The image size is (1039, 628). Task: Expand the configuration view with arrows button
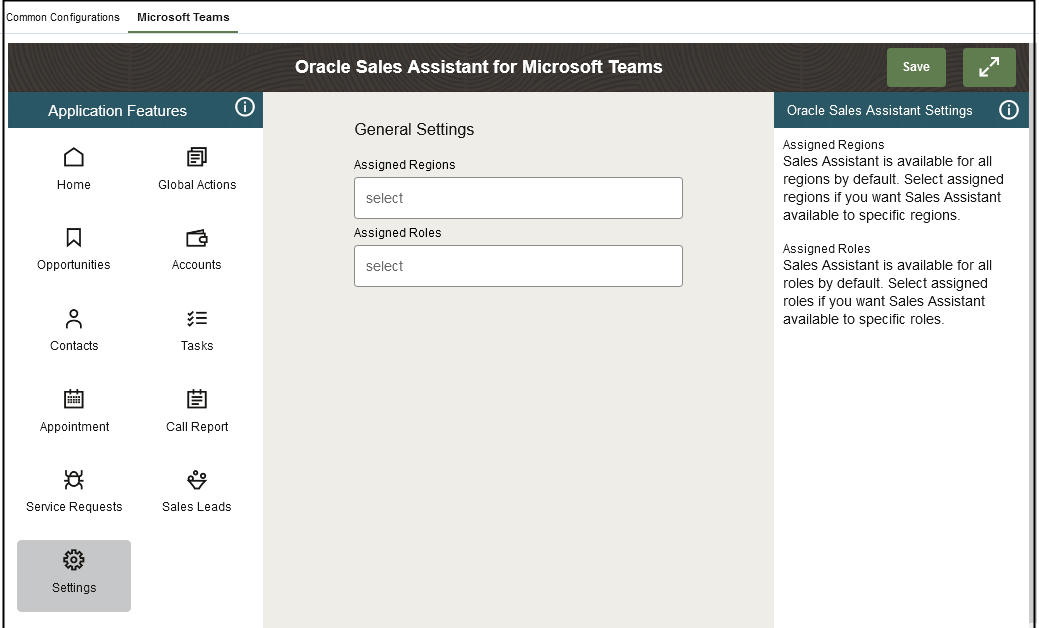coord(989,67)
